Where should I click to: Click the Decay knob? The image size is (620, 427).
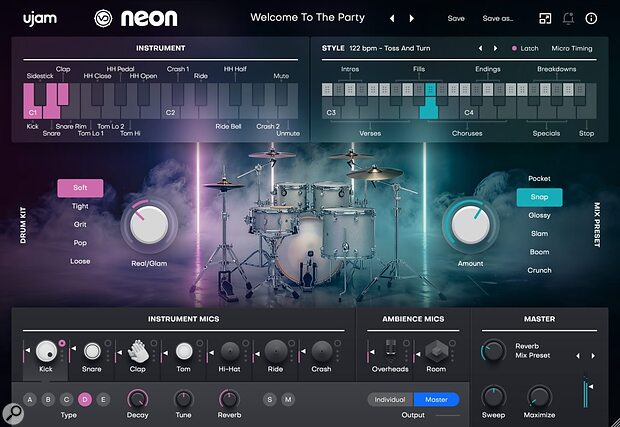[x=137, y=399]
